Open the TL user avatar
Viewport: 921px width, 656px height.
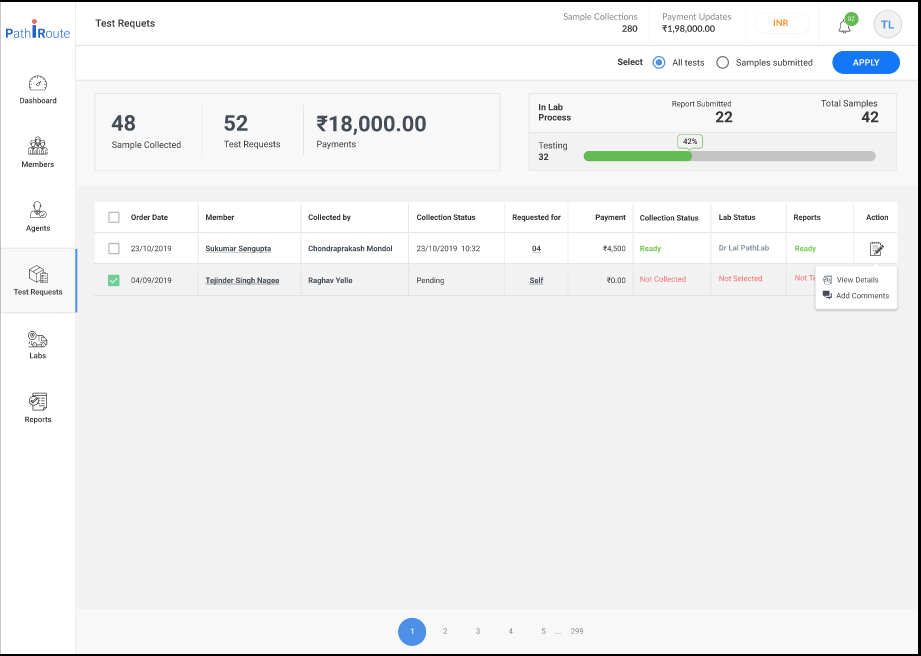887,24
